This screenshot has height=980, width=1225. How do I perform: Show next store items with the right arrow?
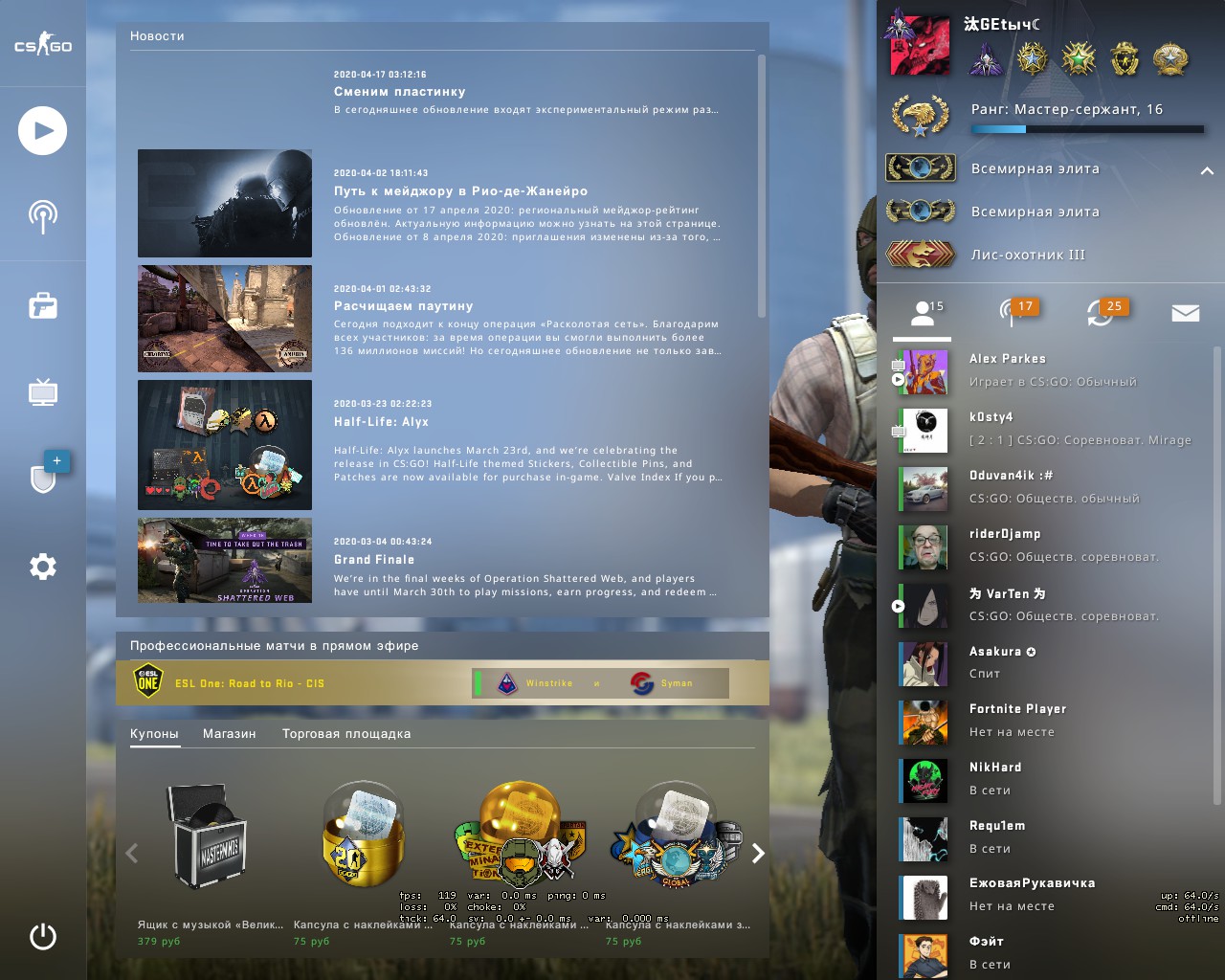coord(758,853)
